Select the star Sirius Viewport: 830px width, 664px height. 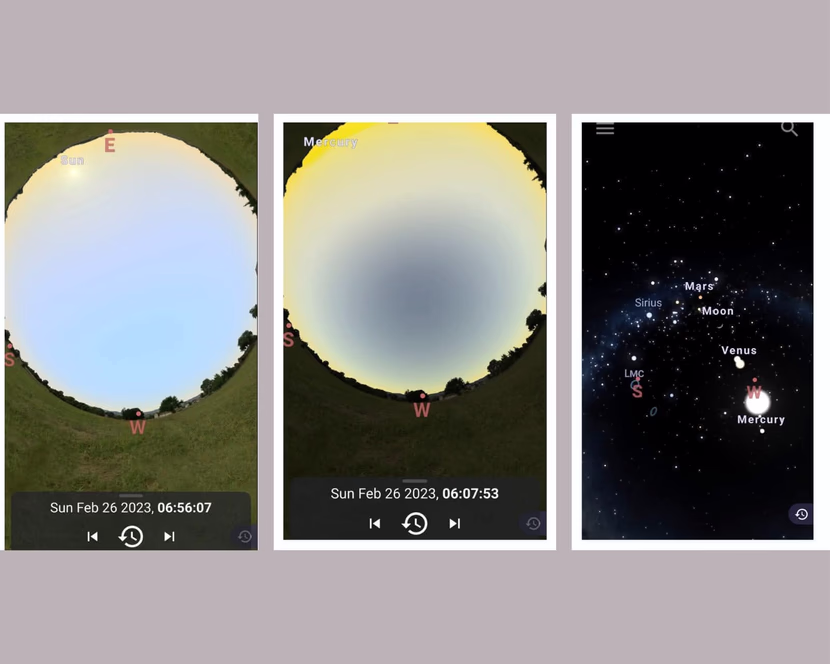648,303
